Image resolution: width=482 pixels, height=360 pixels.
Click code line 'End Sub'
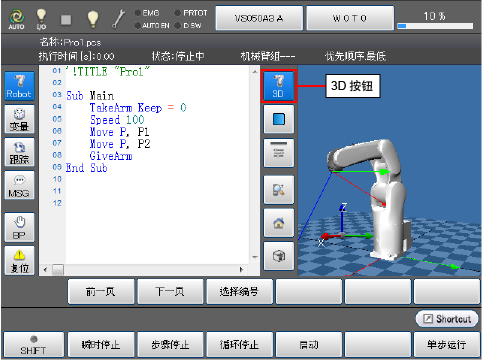[x=86, y=168]
